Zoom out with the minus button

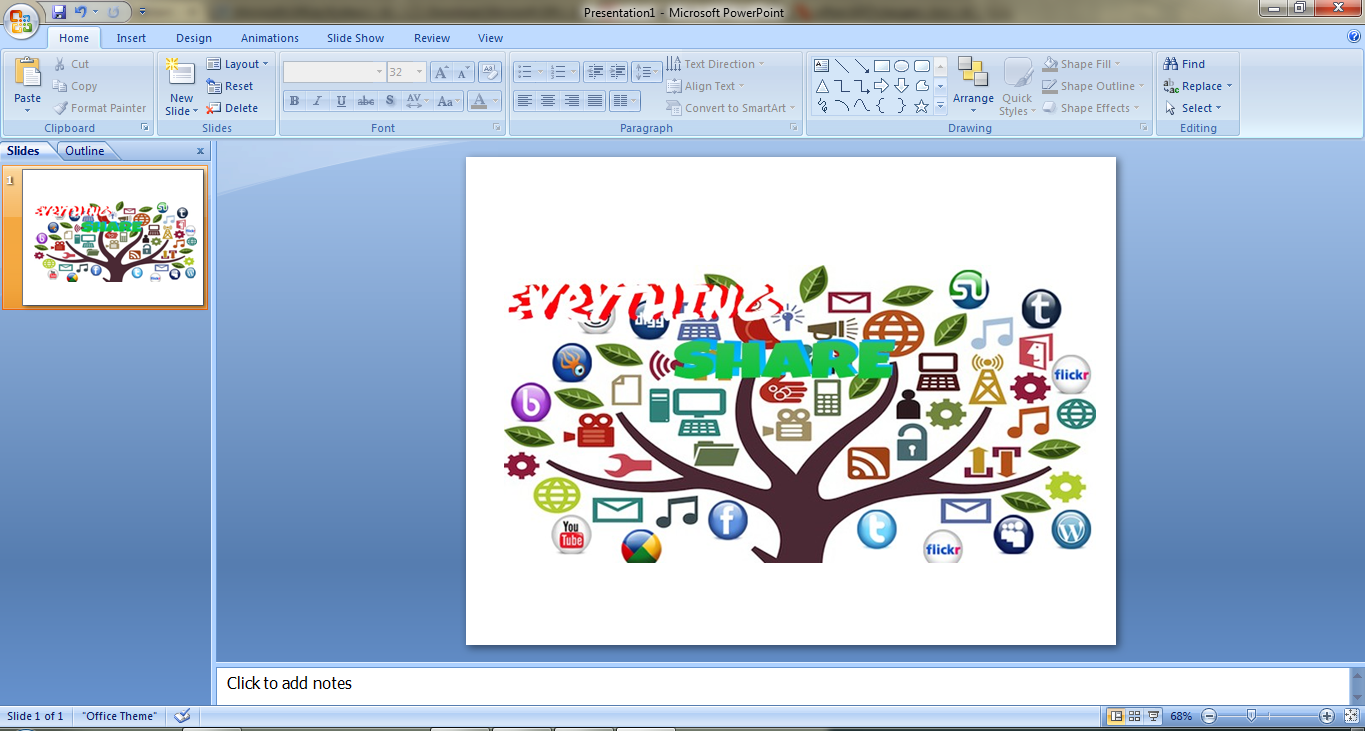coord(1209,716)
